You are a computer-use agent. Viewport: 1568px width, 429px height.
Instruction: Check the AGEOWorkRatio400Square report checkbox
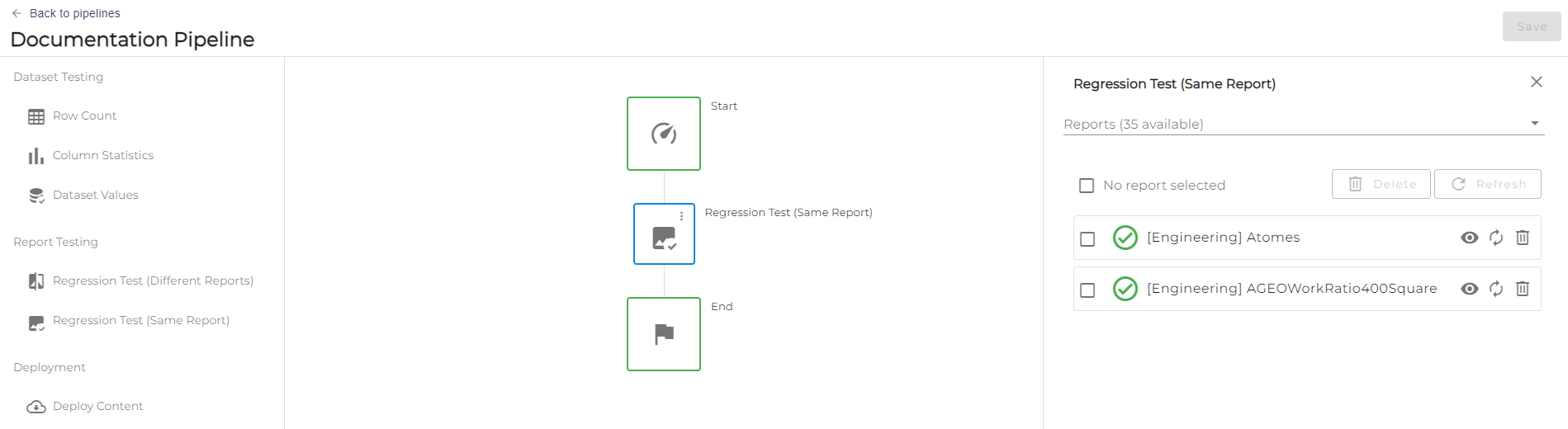click(1087, 290)
